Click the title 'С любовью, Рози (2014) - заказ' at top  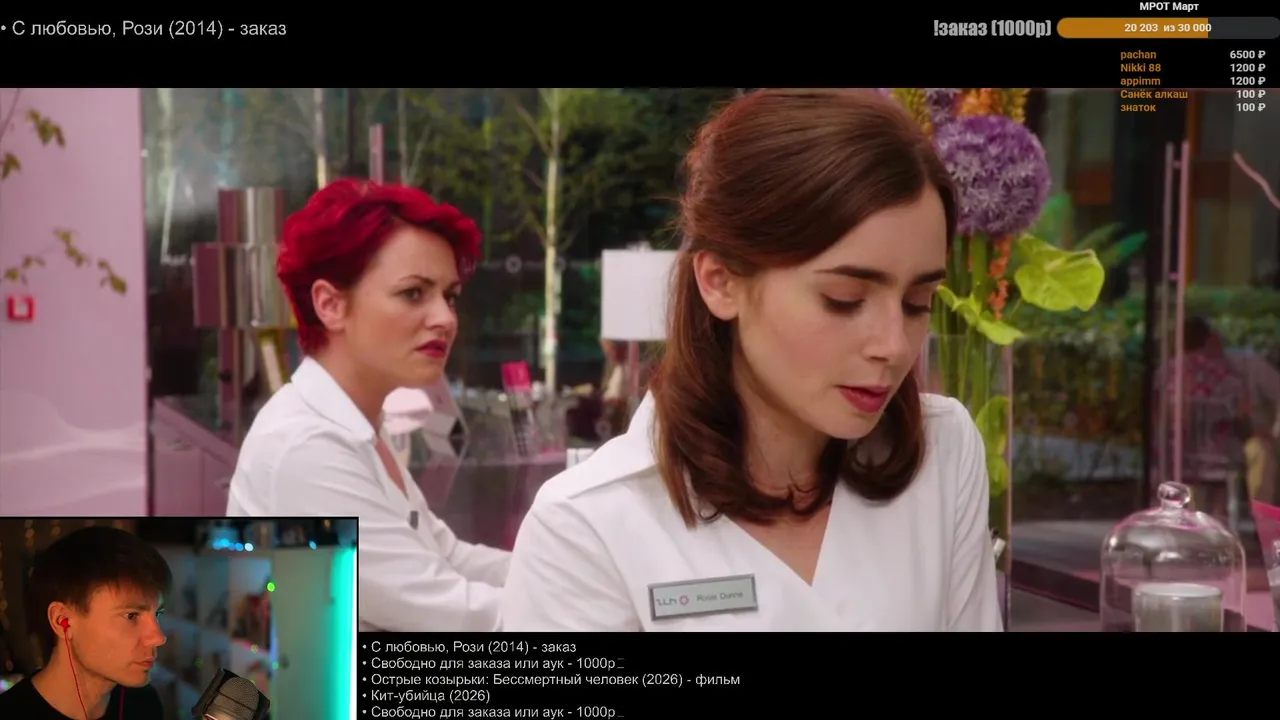coord(148,29)
